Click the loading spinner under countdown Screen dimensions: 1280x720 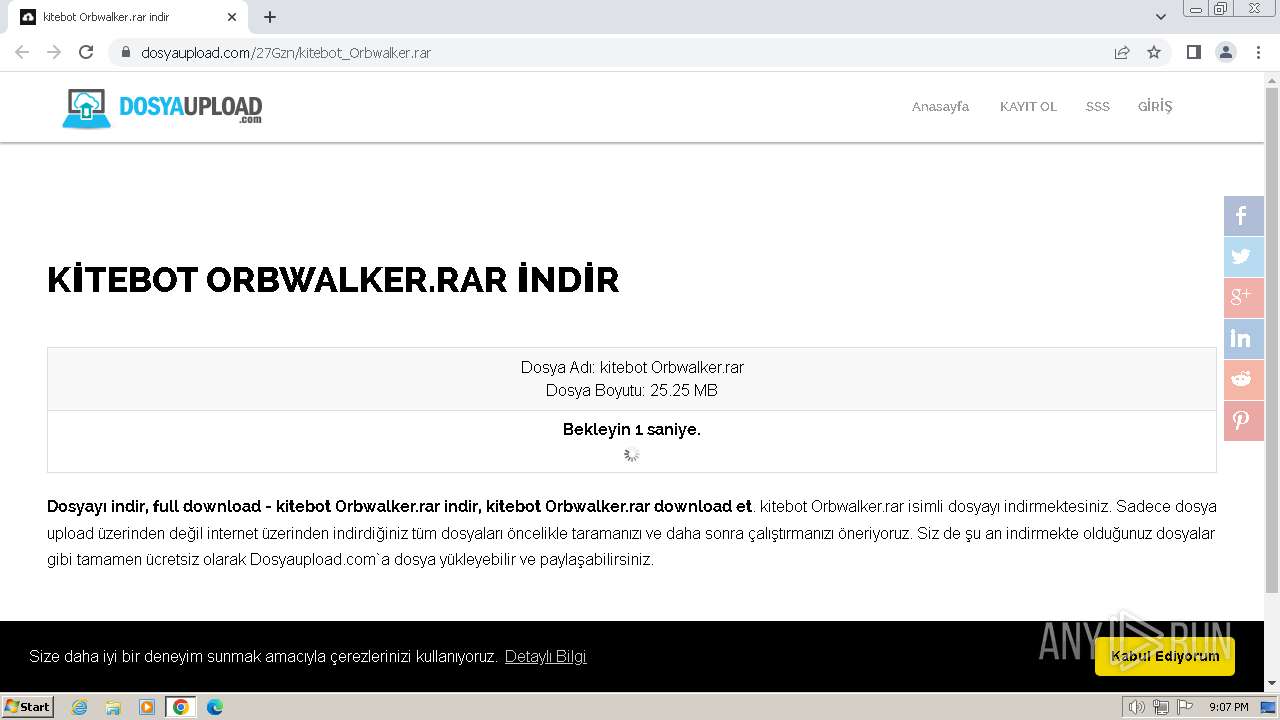click(632, 455)
